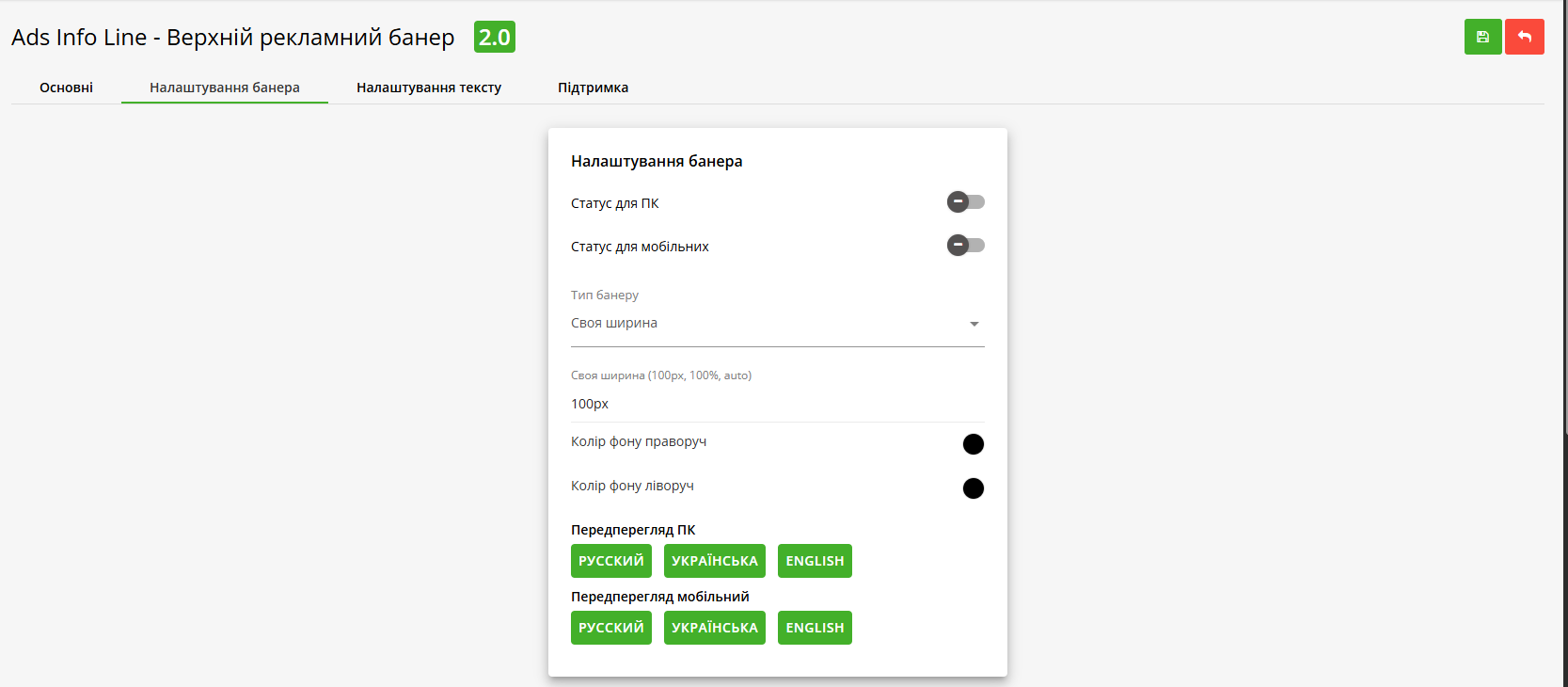Select the Налаштування банера tab

(224, 88)
